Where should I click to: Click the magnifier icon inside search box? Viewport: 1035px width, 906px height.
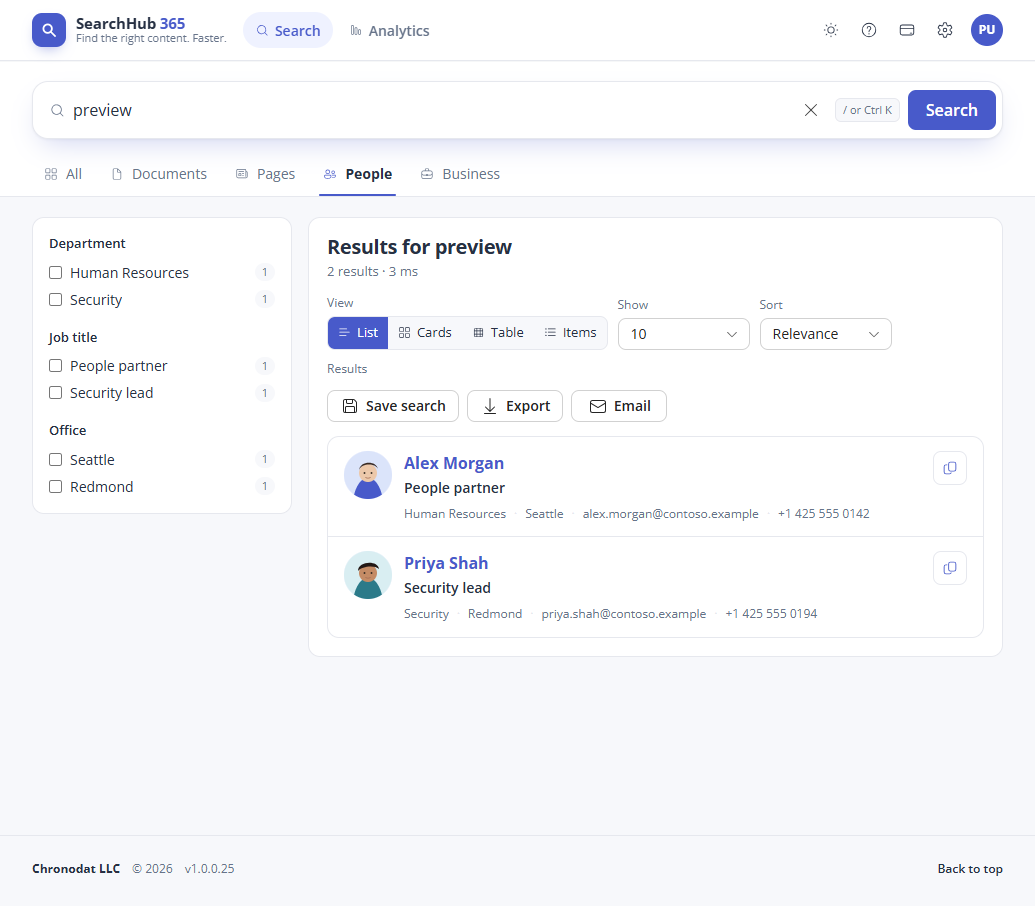pos(57,110)
